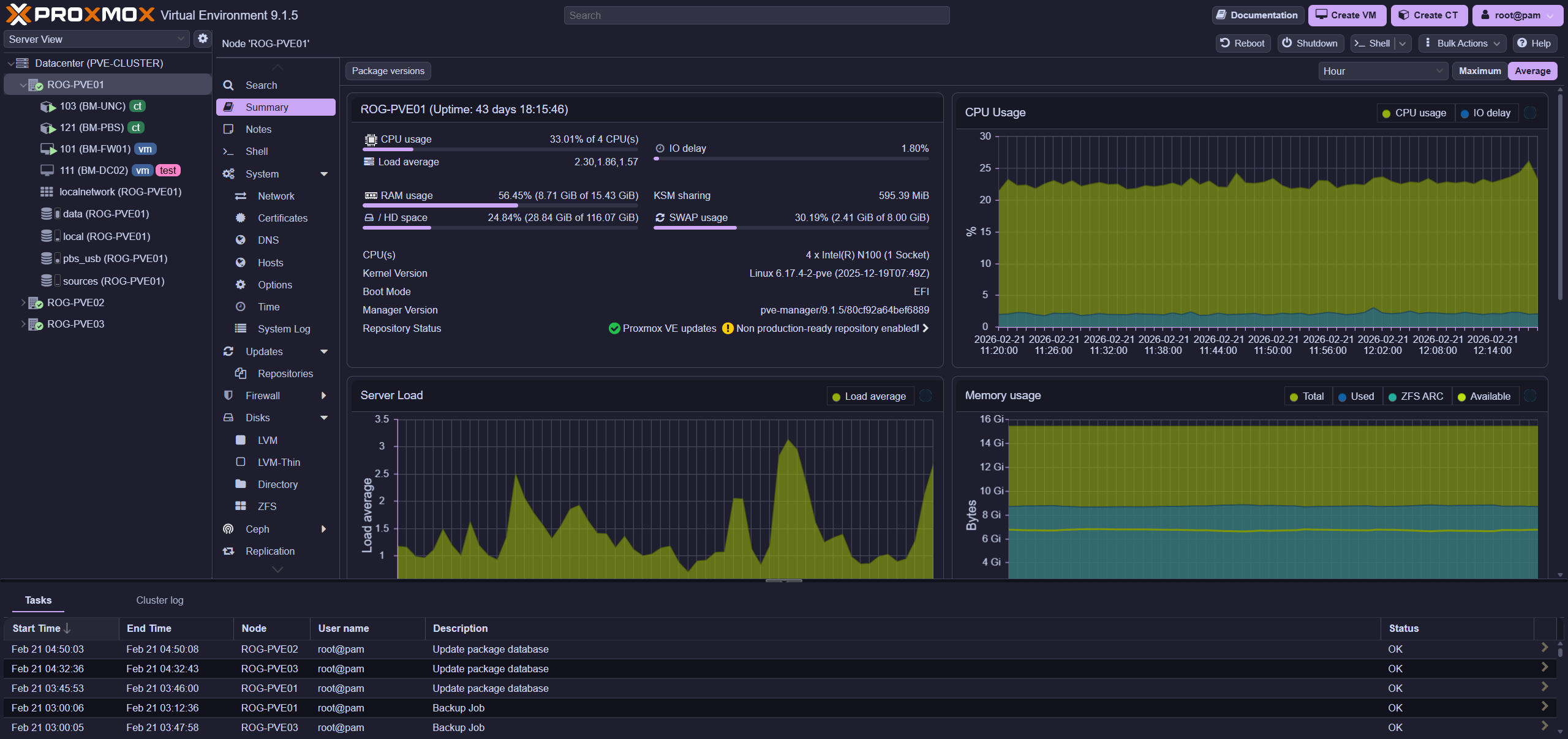Screen dimensions: 1568x739
Task: Click the 103 (BM-UNC) container icon
Action: 48,107
